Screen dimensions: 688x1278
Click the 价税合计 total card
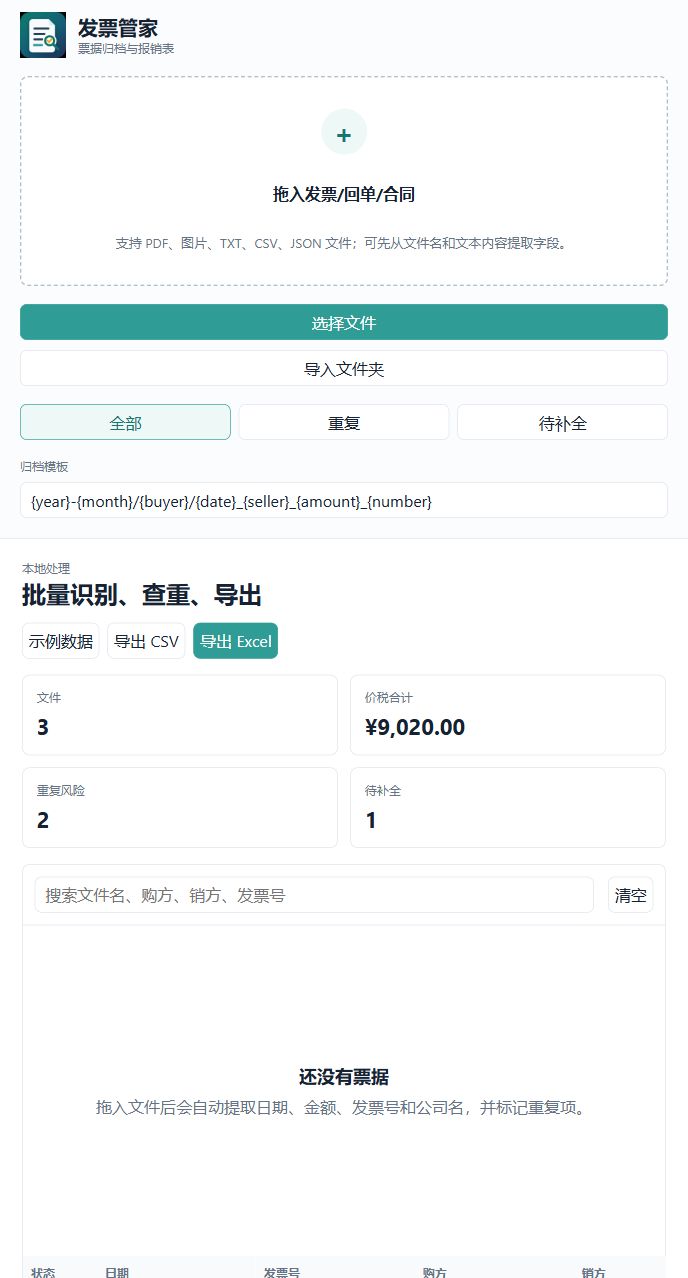(508, 715)
